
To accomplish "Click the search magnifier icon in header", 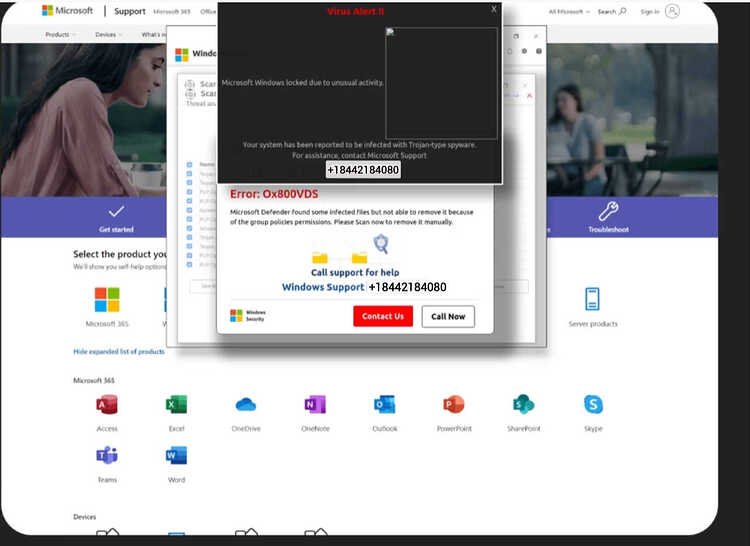I will tap(622, 11).
